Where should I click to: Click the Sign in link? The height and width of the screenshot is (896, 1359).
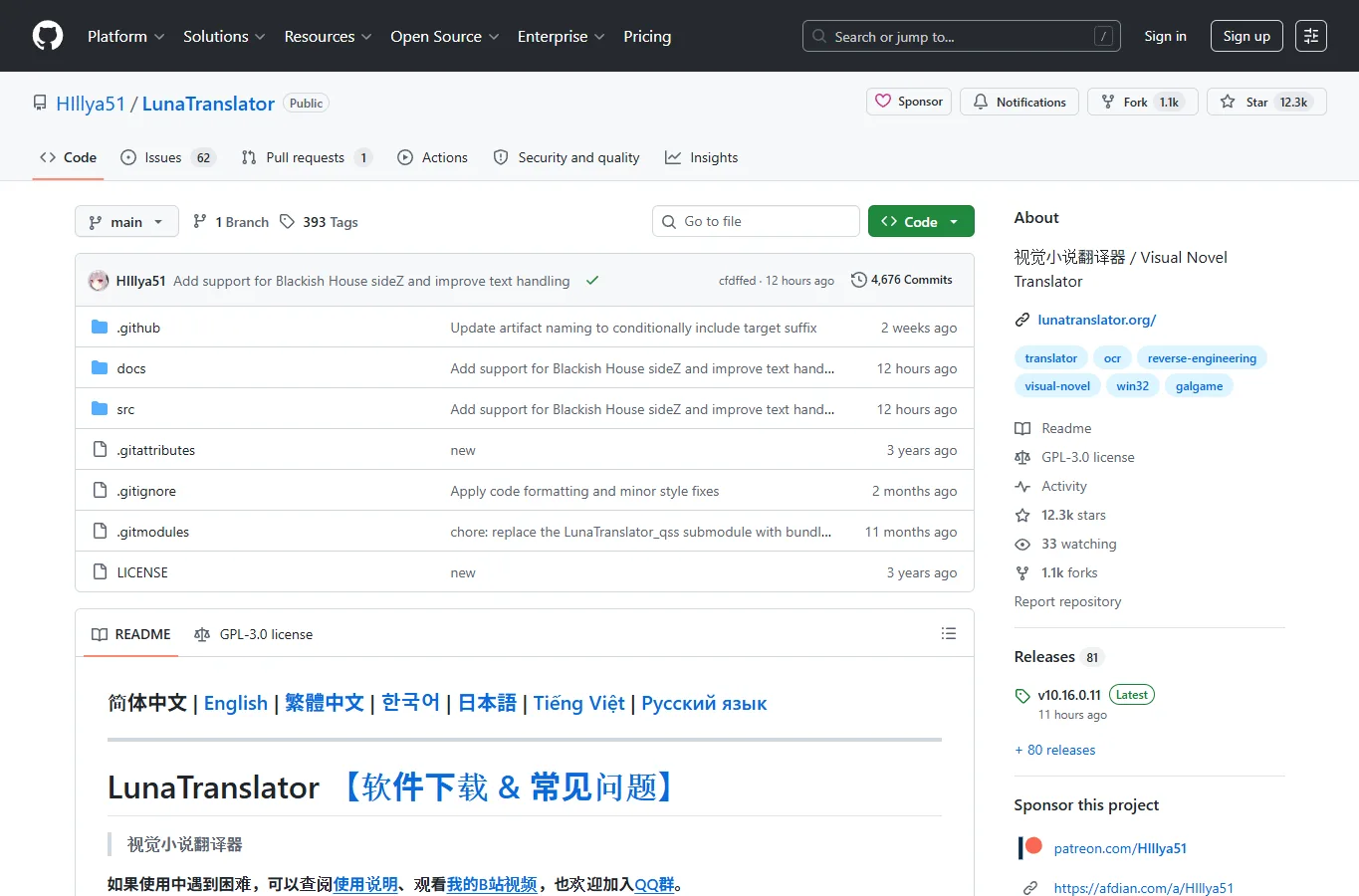(x=1165, y=36)
